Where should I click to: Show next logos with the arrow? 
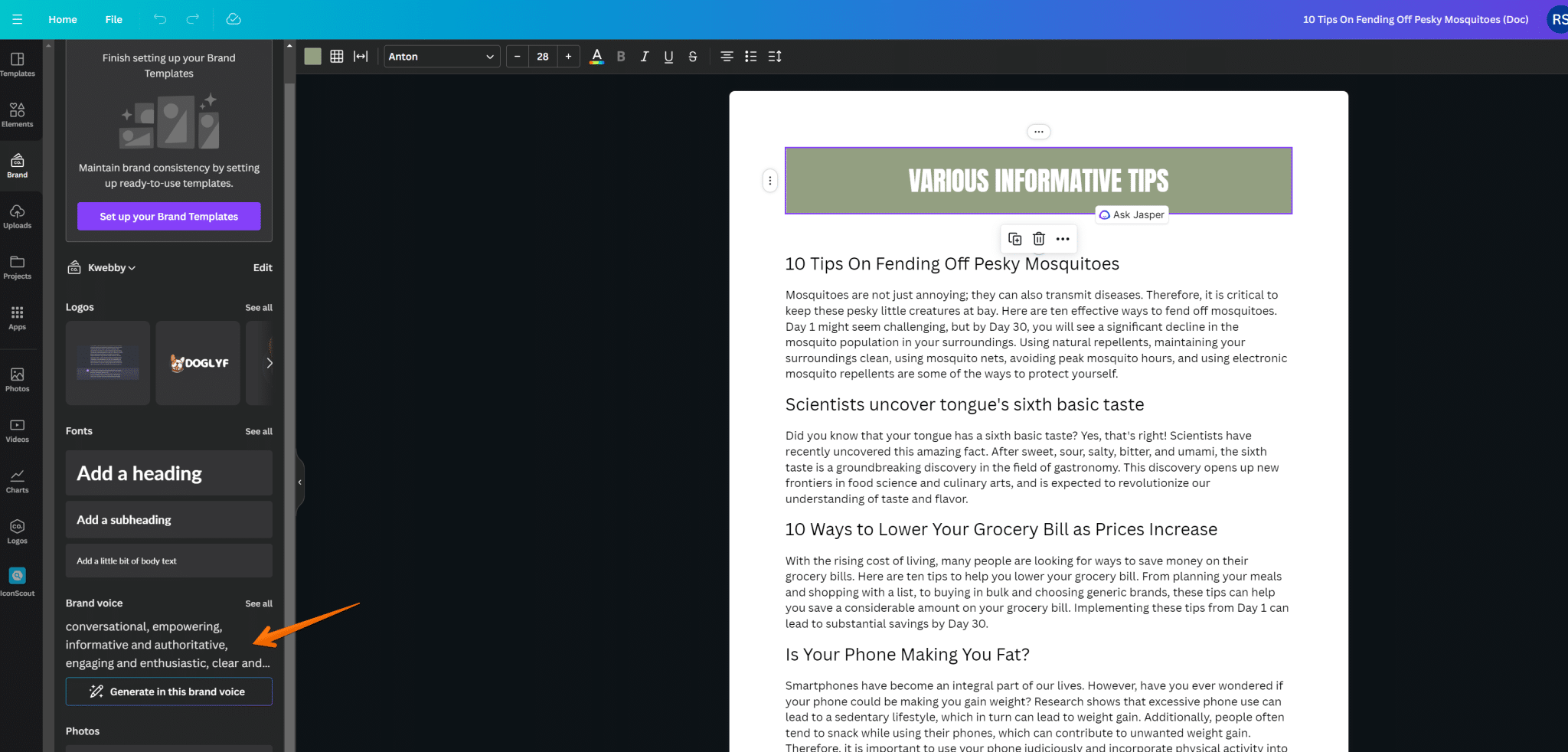point(269,363)
